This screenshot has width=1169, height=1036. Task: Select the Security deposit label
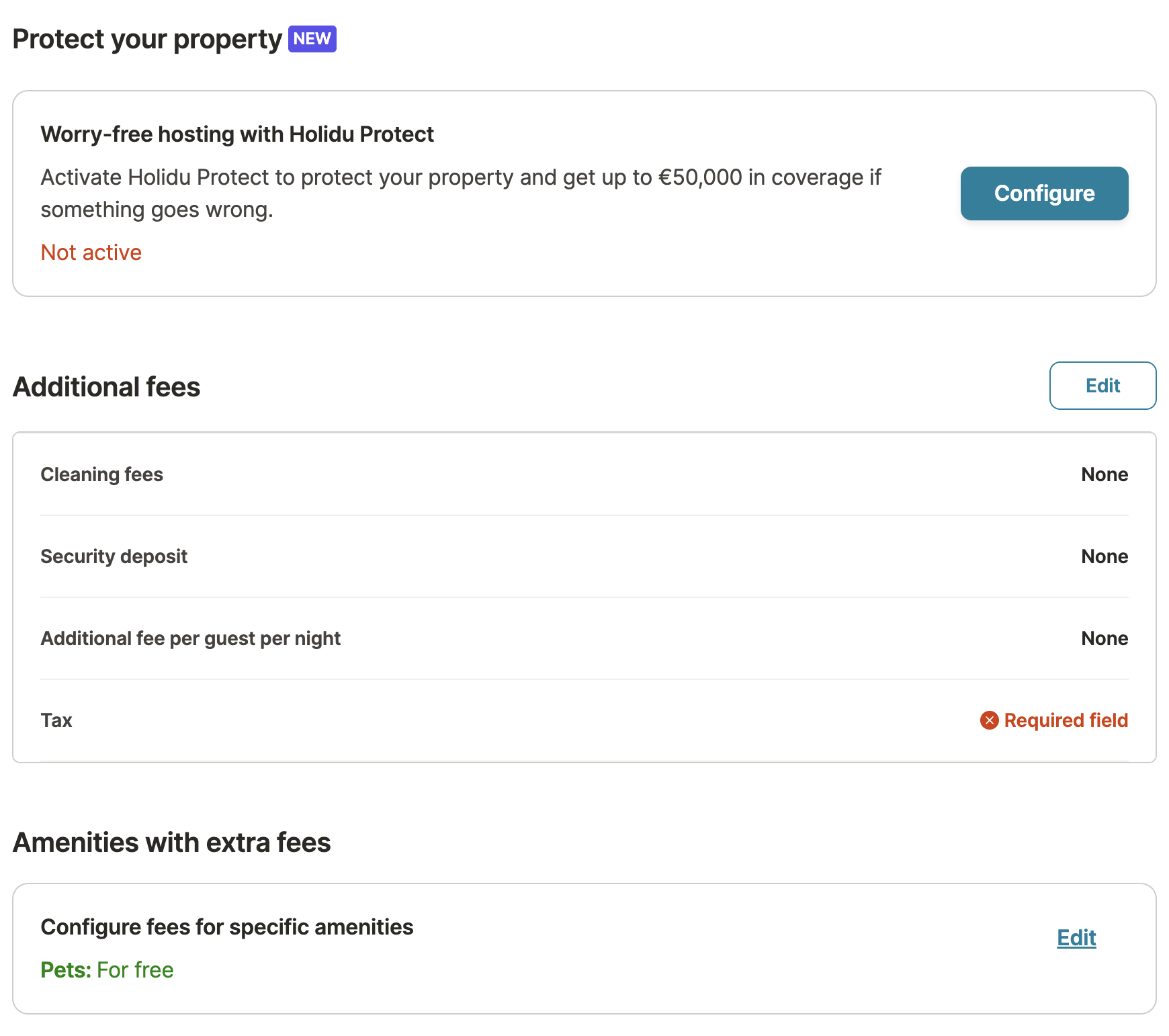[x=114, y=556]
